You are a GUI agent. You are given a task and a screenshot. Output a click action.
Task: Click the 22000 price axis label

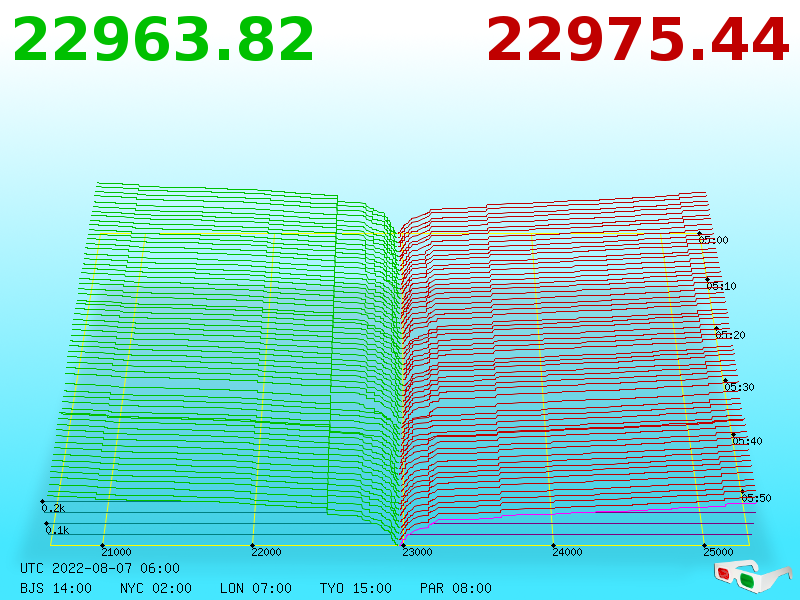tap(266, 552)
